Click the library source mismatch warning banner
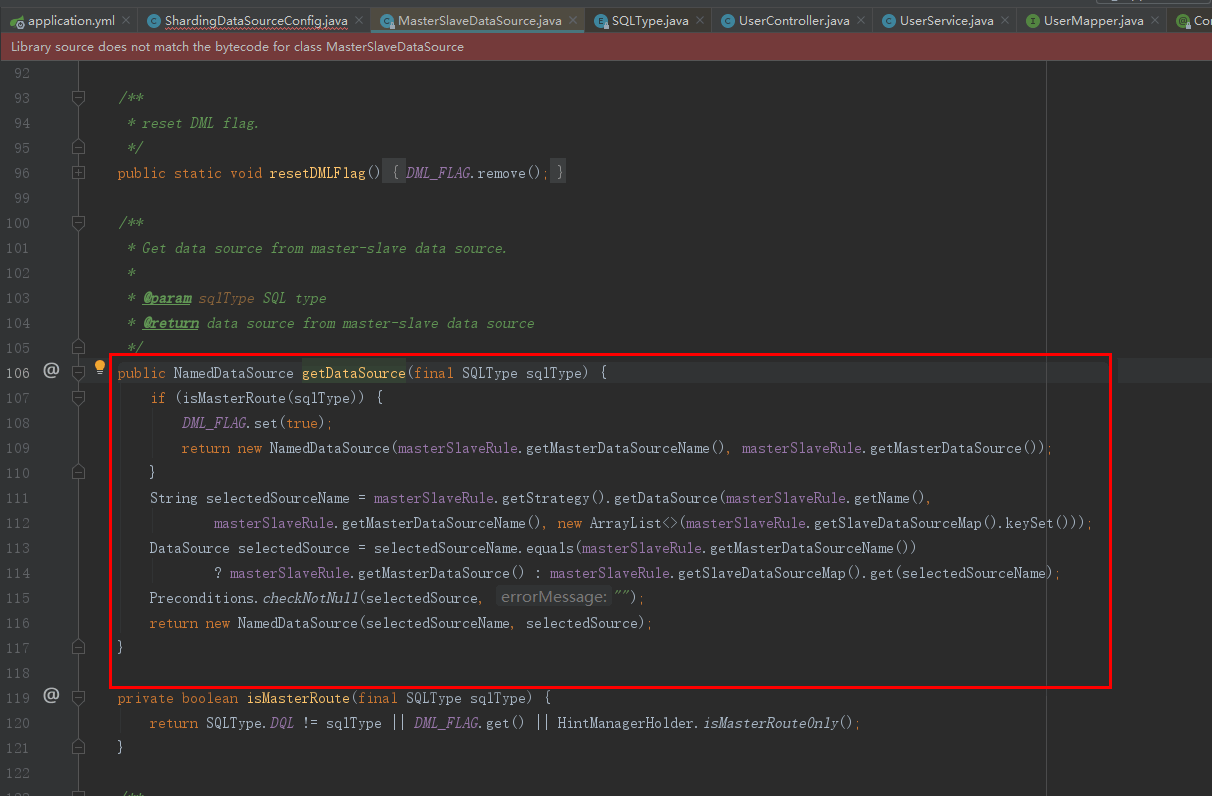The image size is (1212, 796). tap(606, 47)
